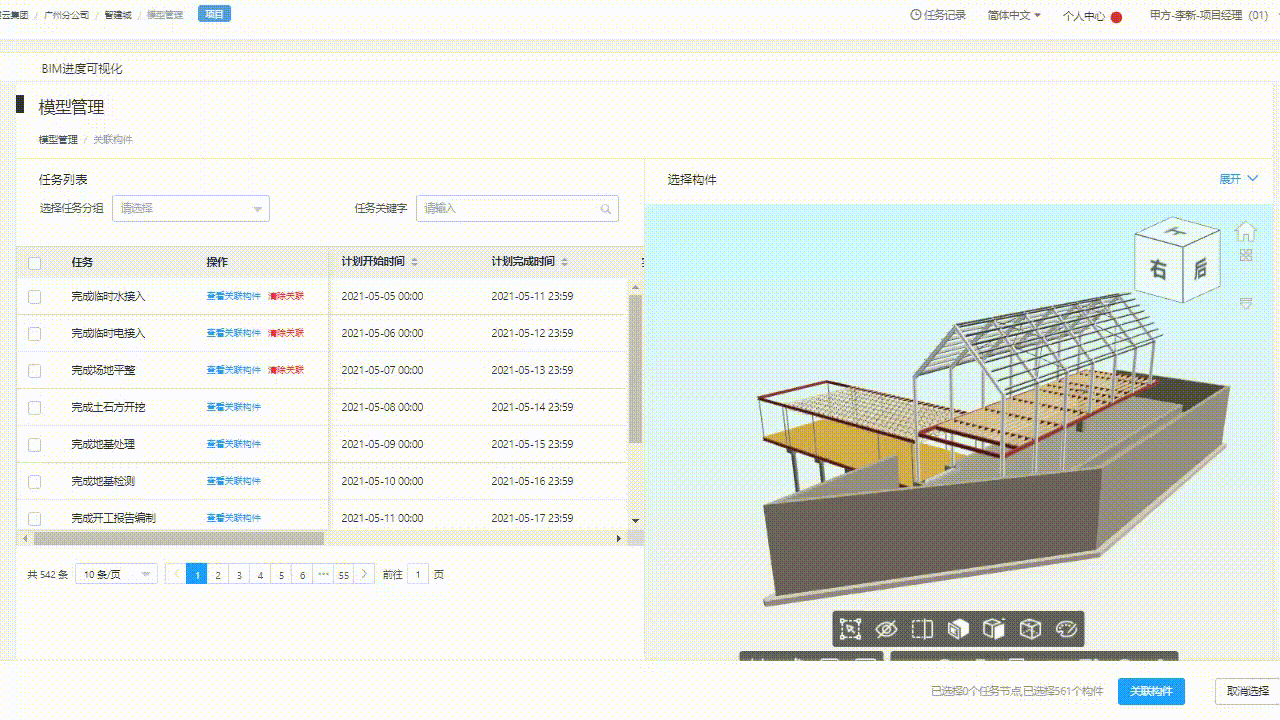Sort by 计划开始时间 column arrows
Viewport: 1280px width, 720px height.
415,262
